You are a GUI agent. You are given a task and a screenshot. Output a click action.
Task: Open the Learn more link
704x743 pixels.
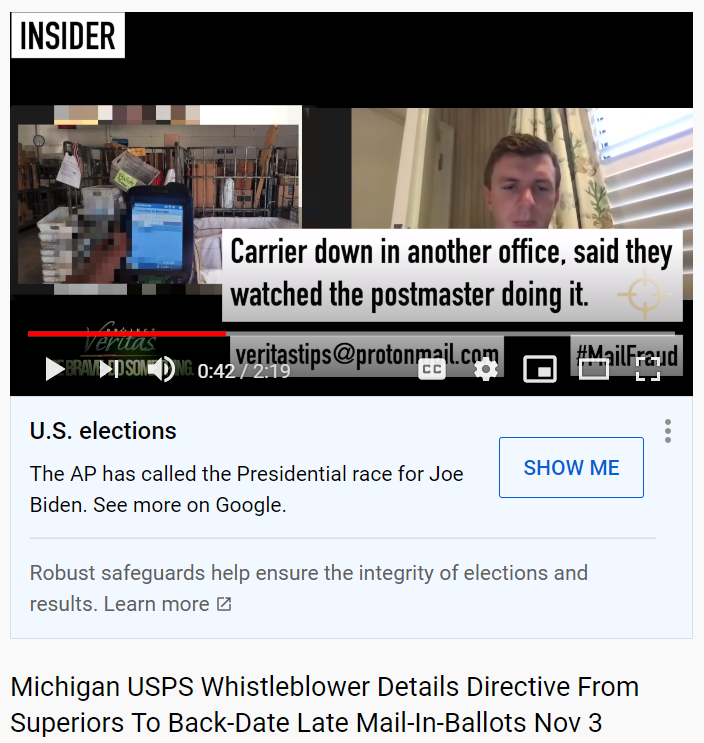156,604
